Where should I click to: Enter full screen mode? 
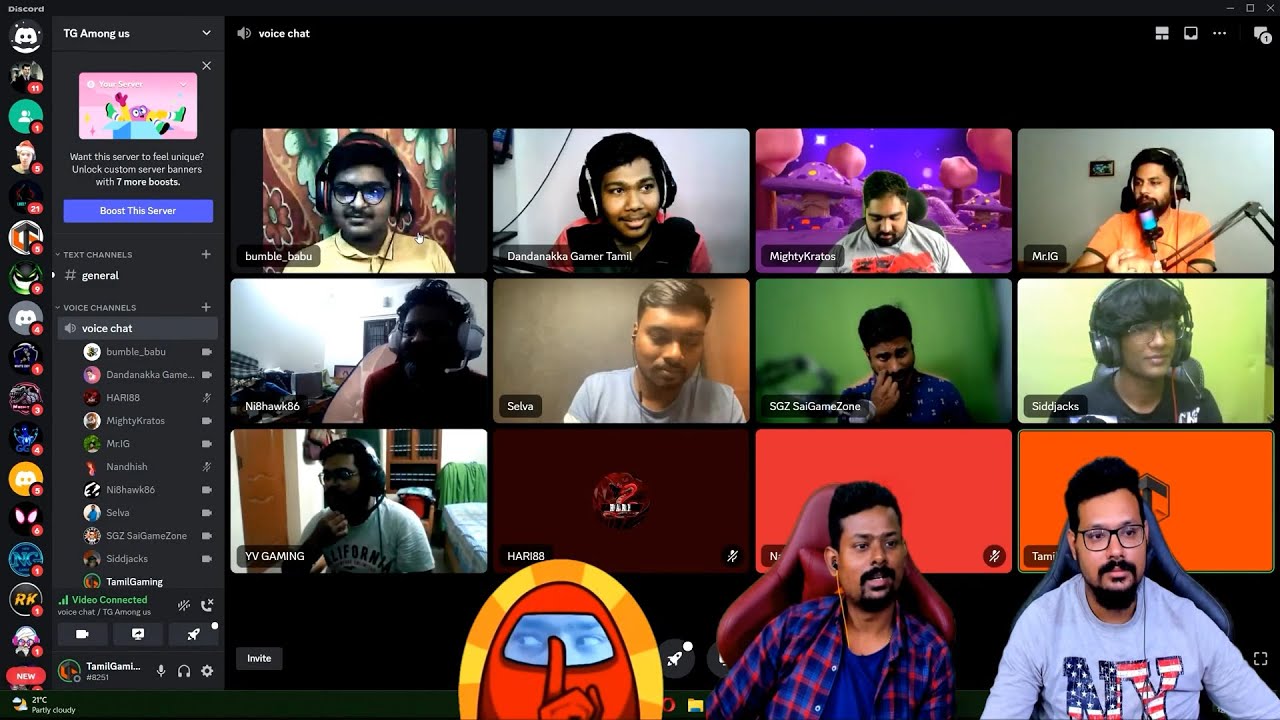[1260, 659]
